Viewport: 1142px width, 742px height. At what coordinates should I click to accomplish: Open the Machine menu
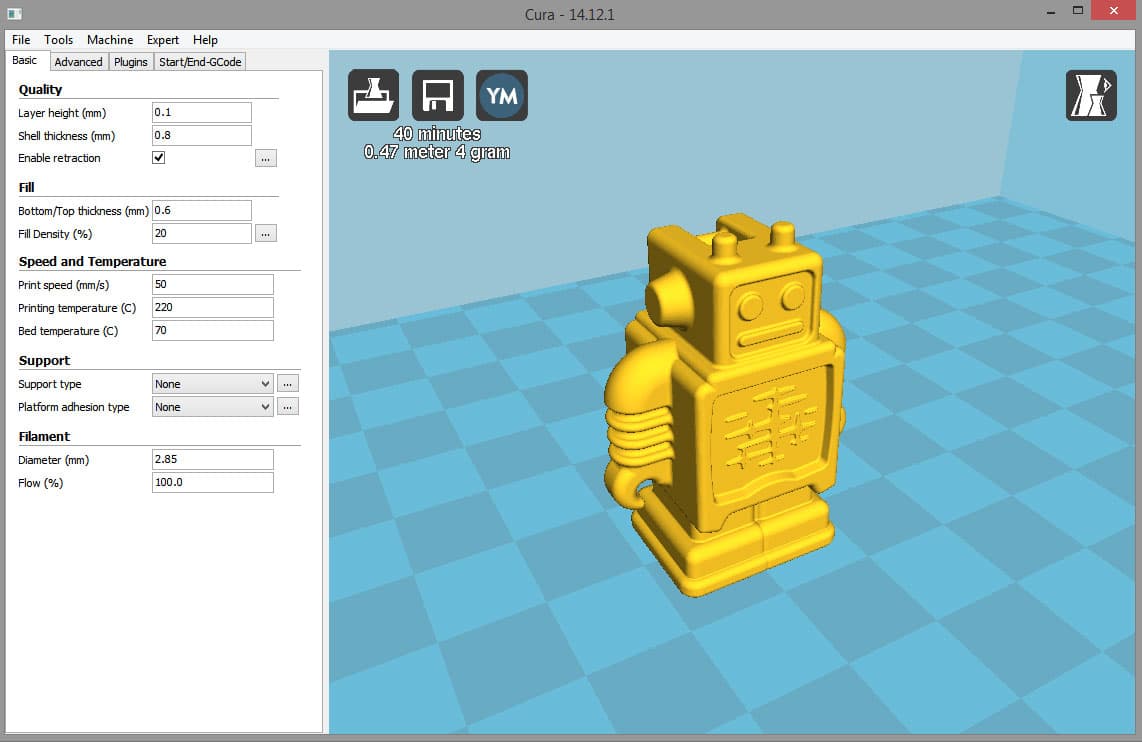click(109, 40)
